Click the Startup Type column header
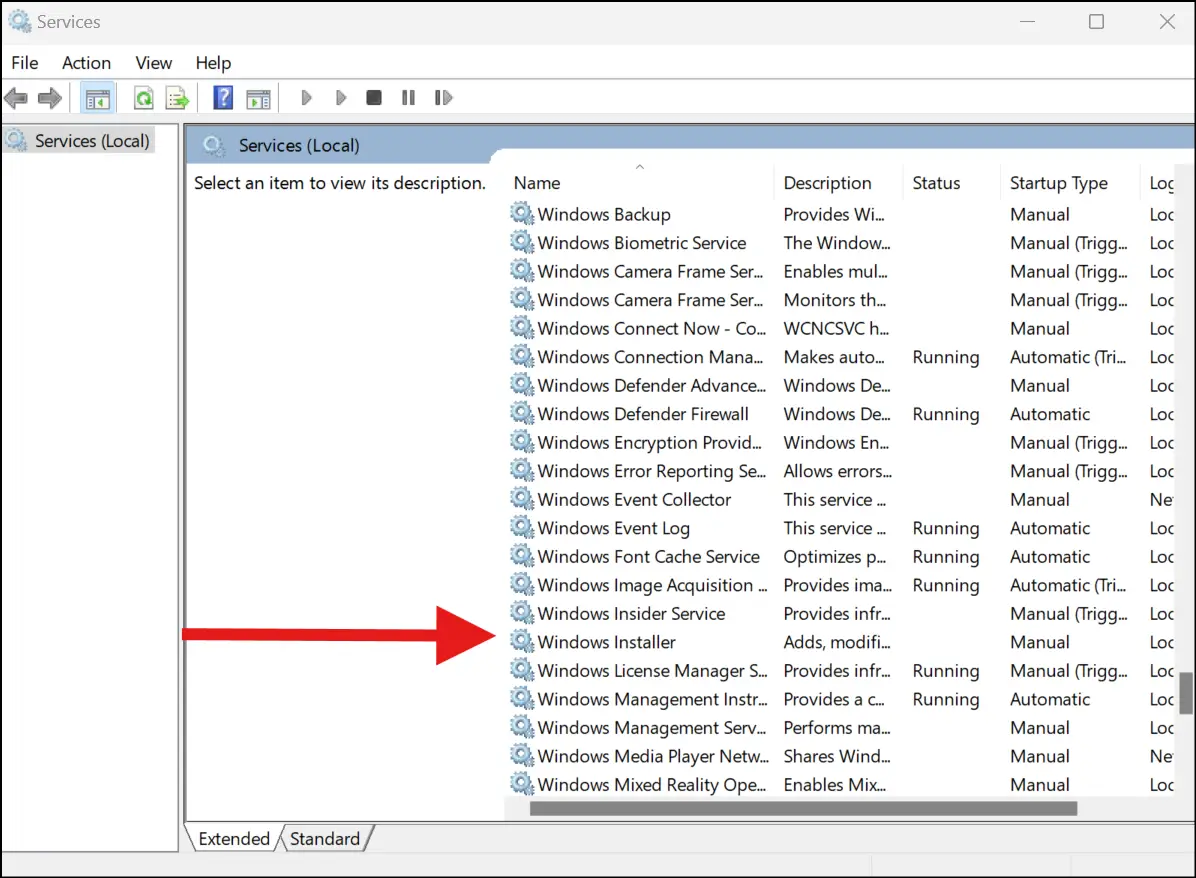This screenshot has width=1196, height=878. pos(1060,183)
